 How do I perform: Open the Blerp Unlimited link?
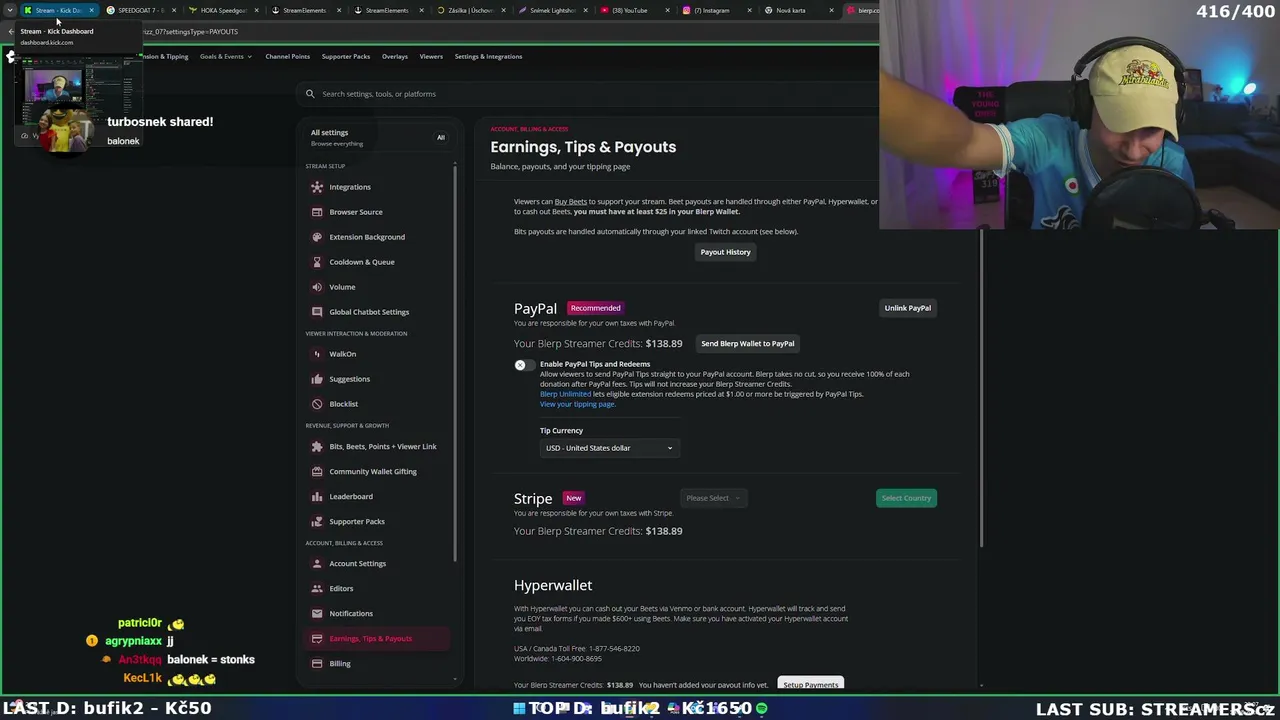click(565, 394)
